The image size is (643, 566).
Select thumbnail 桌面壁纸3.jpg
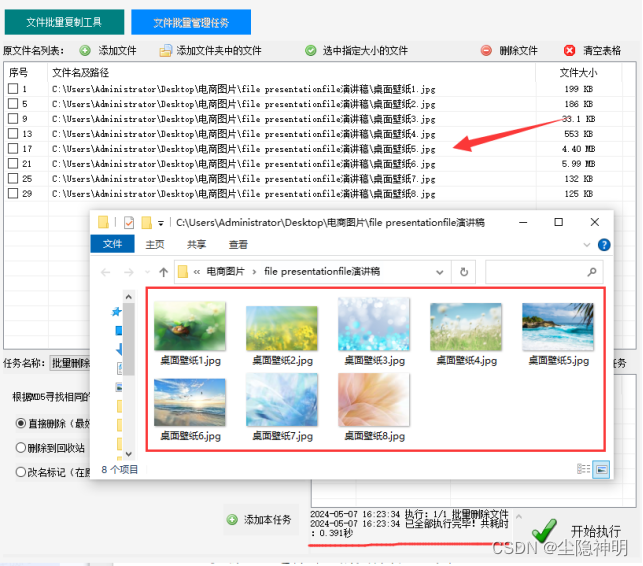(x=374, y=332)
